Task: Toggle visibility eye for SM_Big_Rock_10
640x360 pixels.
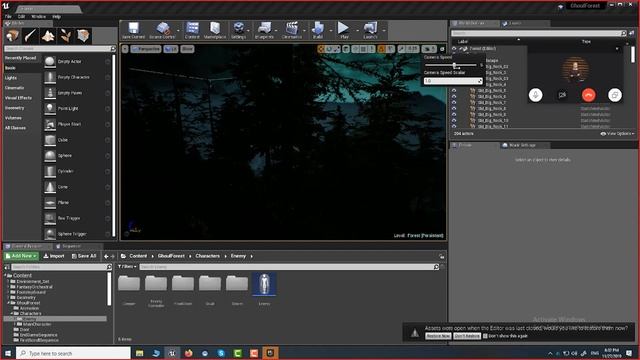Action: pyautogui.click(x=454, y=121)
